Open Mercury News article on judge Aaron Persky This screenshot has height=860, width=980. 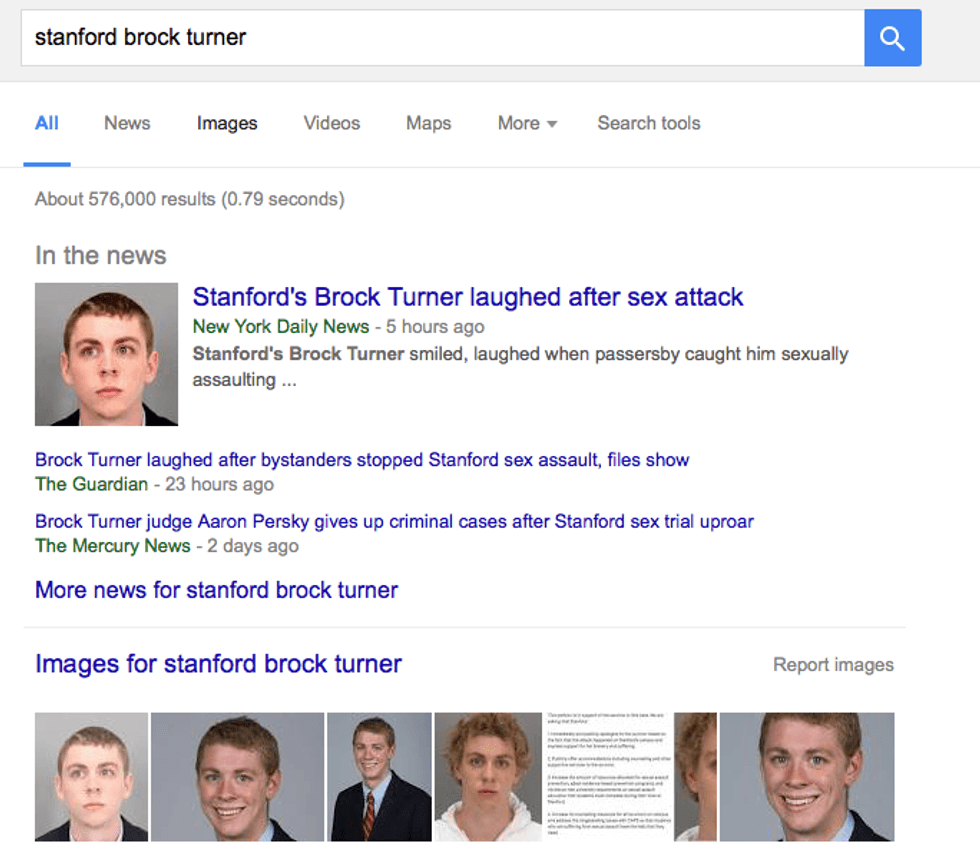pyautogui.click(x=394, y=521)
